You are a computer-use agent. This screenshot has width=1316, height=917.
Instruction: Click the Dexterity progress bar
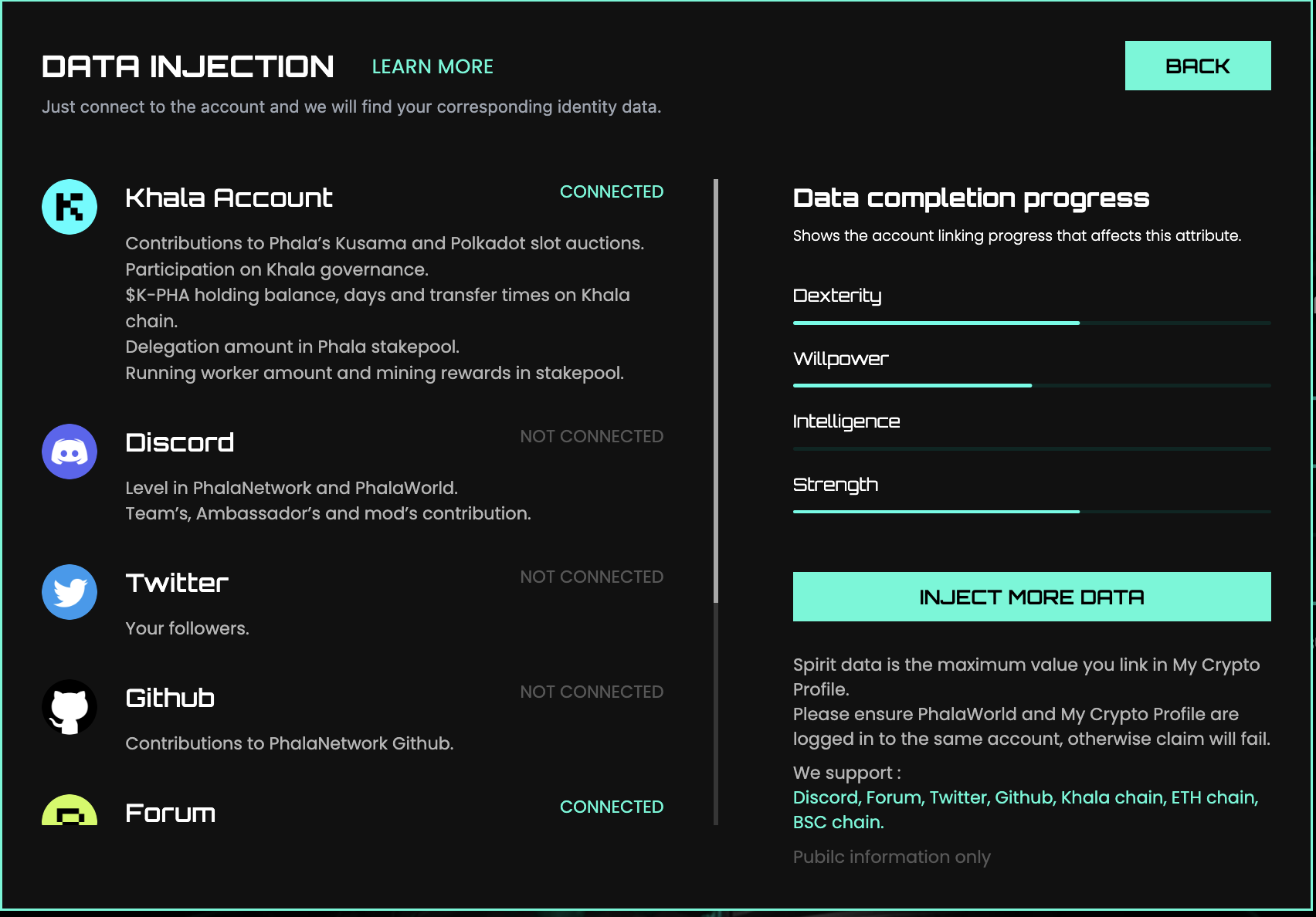tap(1032, 323)
